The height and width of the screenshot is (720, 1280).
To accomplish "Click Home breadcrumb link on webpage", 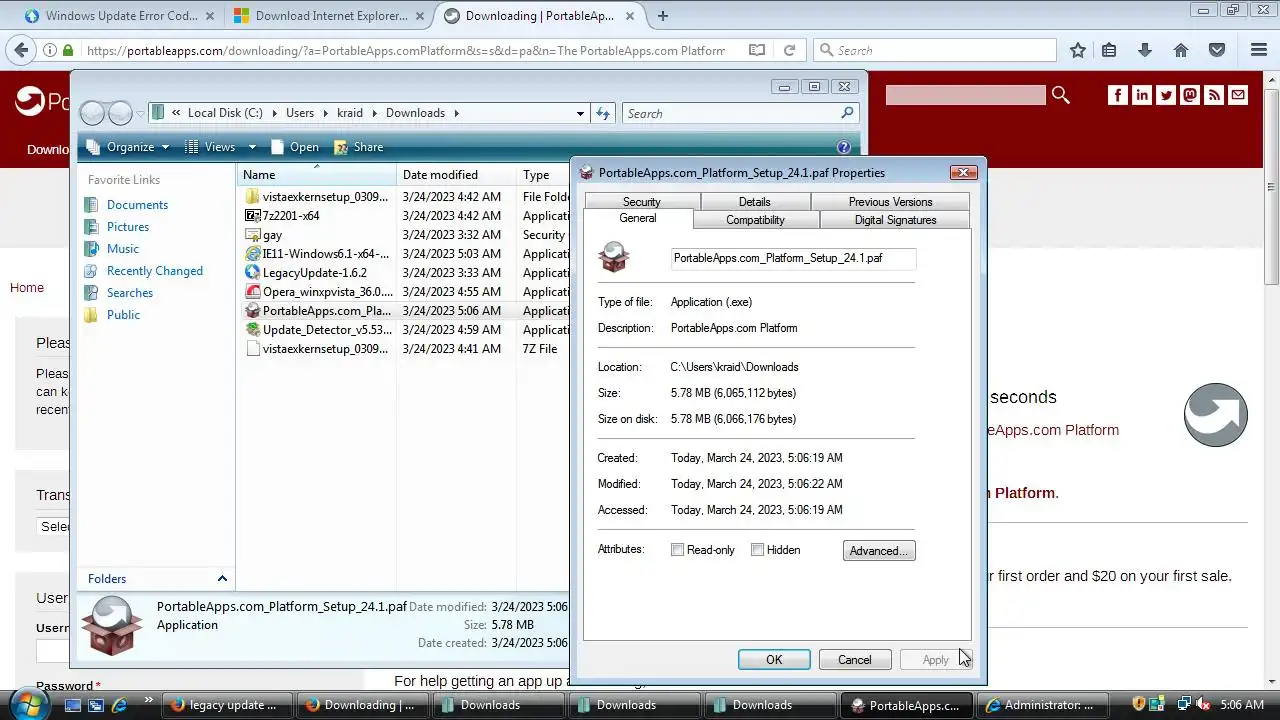I will [27, 288].
